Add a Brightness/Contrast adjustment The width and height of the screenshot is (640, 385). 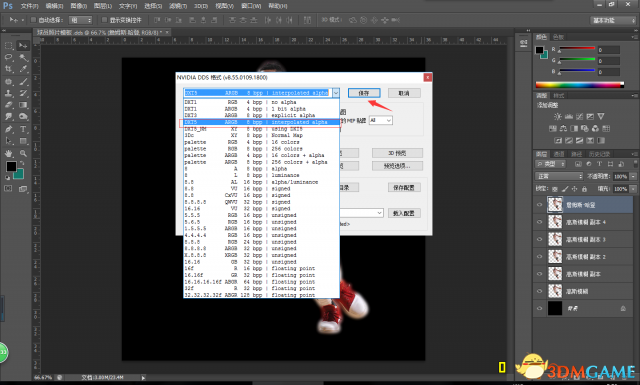coord(558,116)
